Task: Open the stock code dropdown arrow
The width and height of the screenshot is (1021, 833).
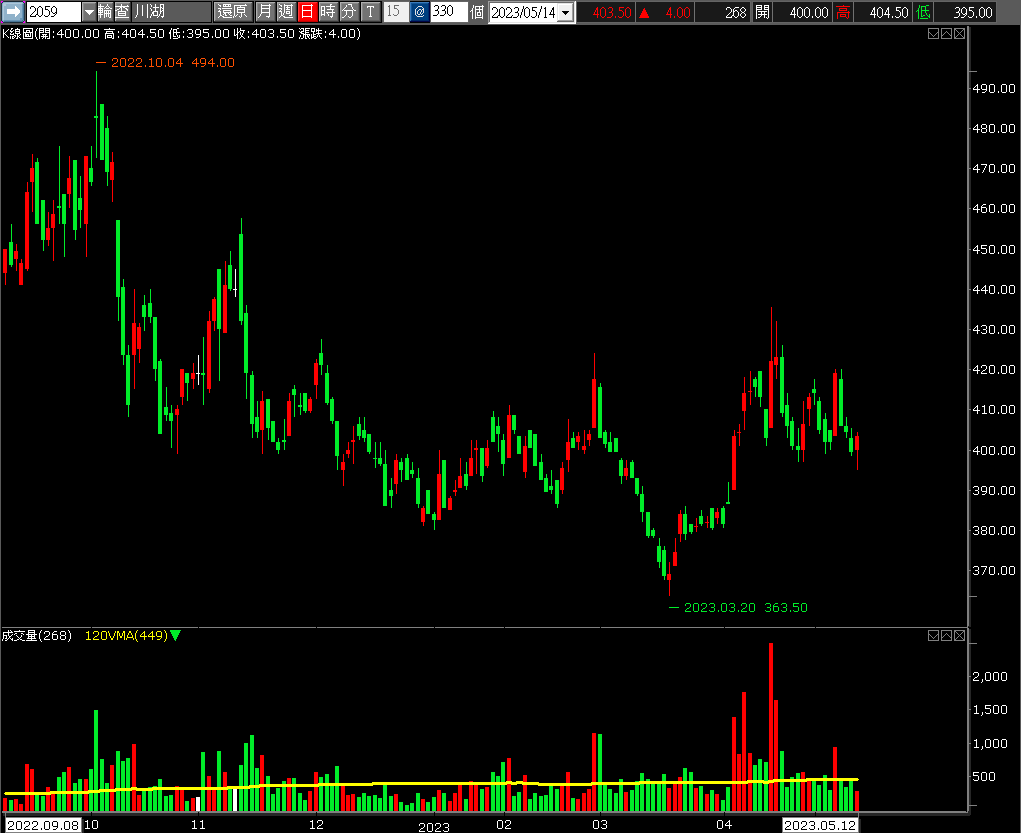Action: (89, 12)
